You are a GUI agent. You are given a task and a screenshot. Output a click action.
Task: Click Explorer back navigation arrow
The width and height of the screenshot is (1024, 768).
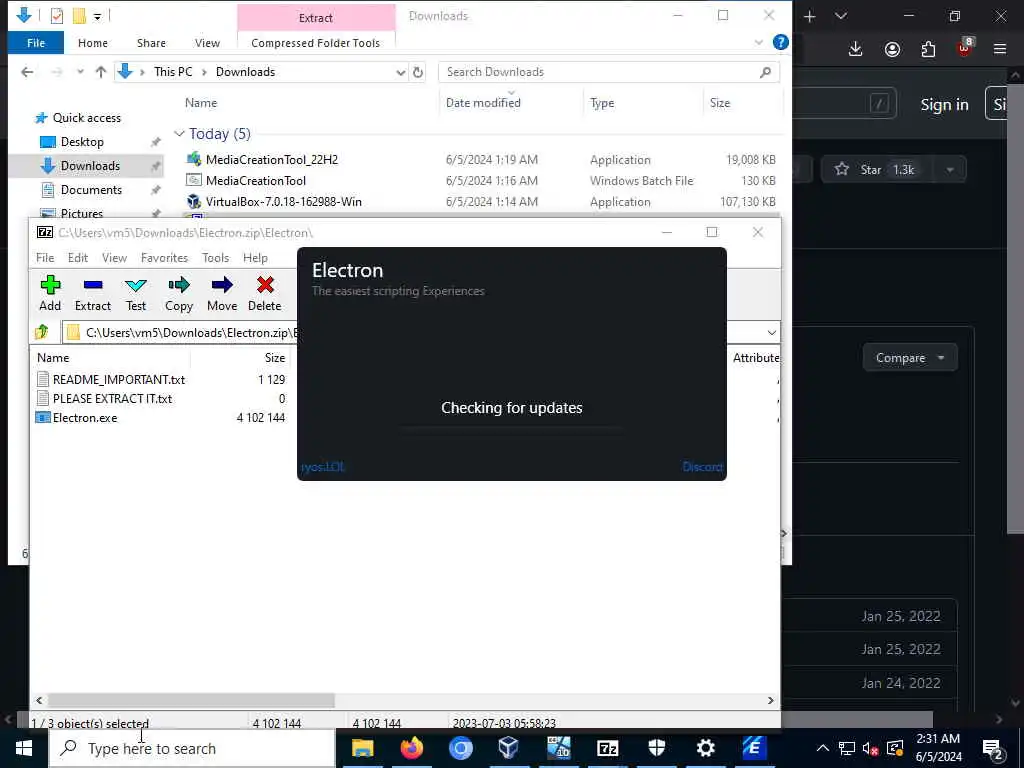pyautogui.click(x=27, y=72)
